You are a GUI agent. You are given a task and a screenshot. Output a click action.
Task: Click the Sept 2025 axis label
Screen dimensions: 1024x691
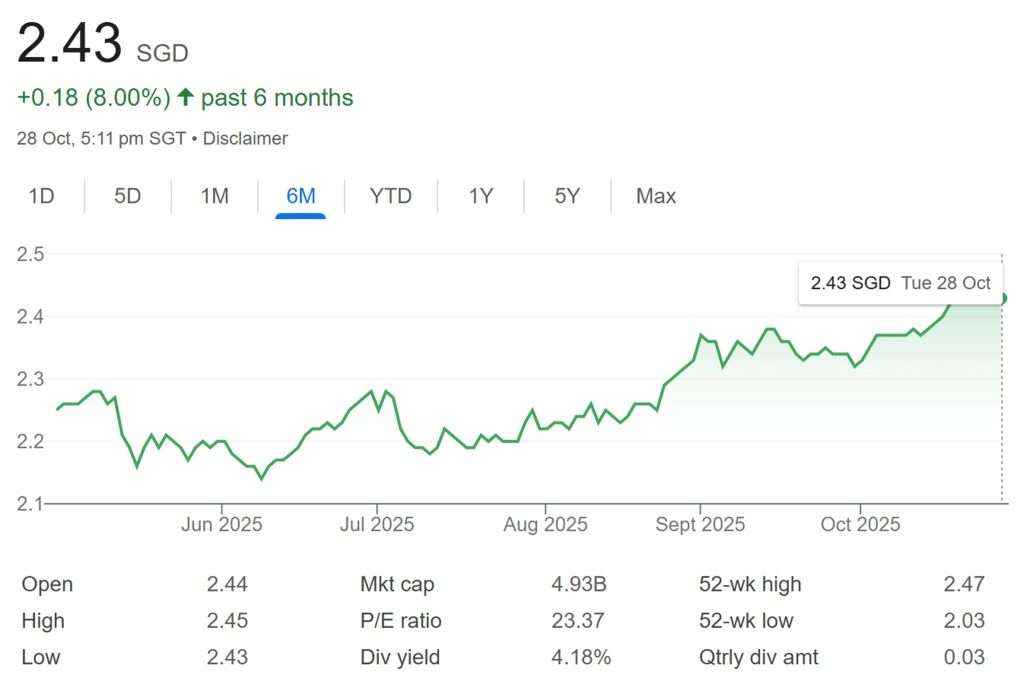point(700,524)
